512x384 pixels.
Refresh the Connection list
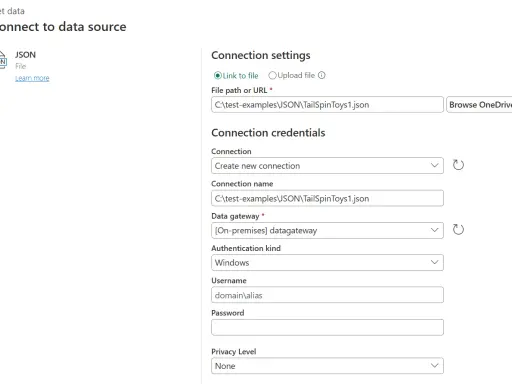pyautogui.click(x=458, y=165)
